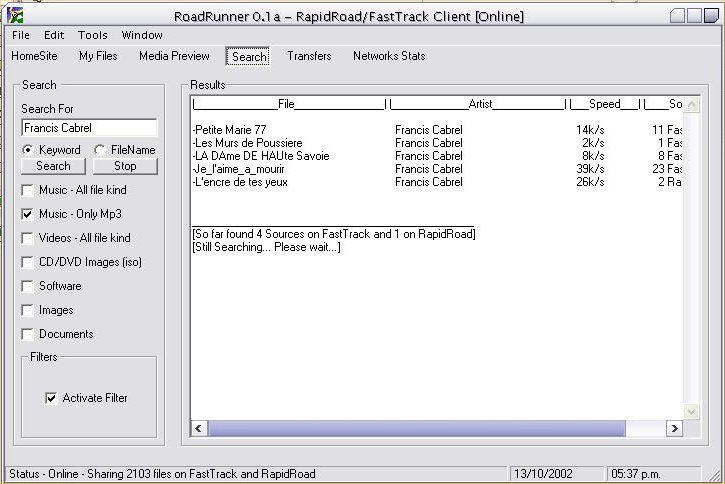Enable Videos - All file kind checkbox
725x484 pixels.
[28, 238]
